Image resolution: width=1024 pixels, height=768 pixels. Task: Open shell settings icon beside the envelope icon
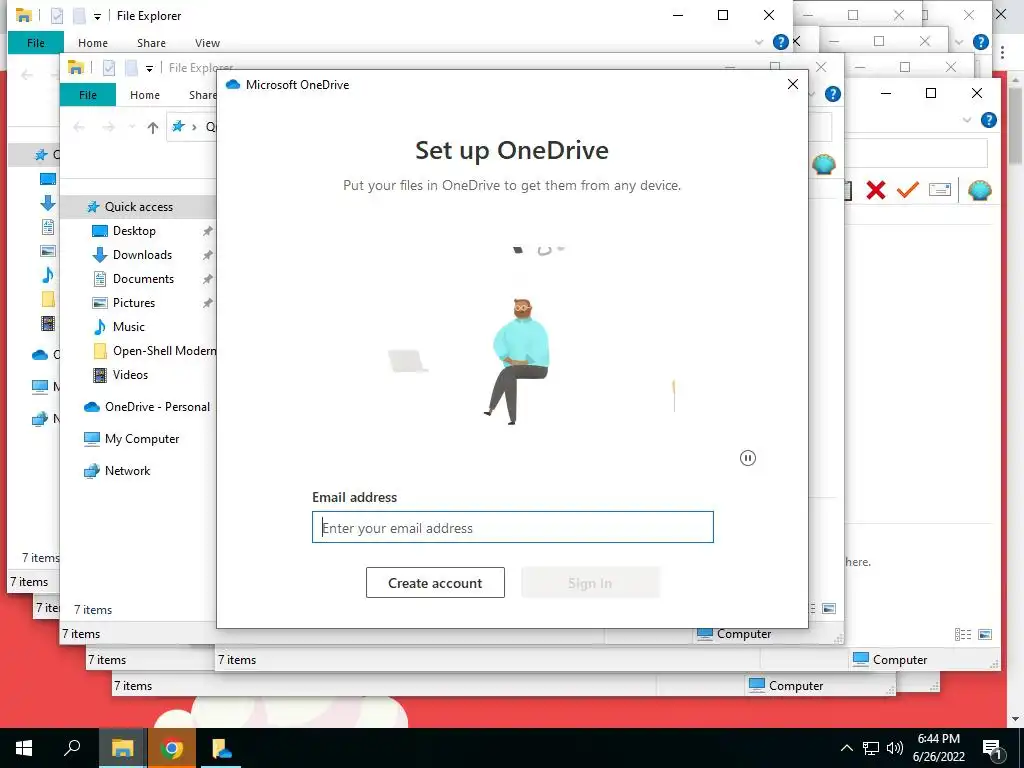coord(980,190)
